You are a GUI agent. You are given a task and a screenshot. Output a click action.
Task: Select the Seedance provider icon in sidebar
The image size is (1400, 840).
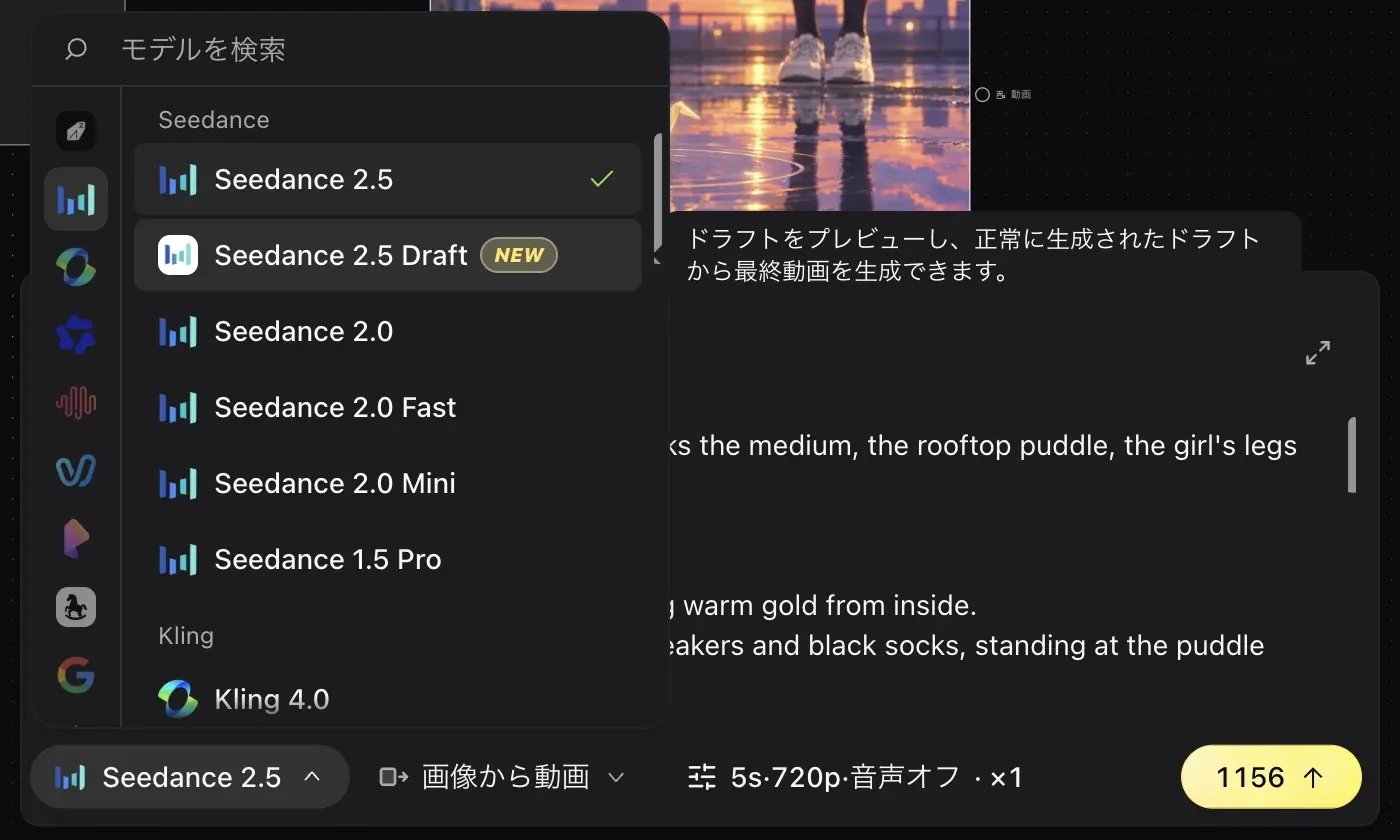click(76, 199)
